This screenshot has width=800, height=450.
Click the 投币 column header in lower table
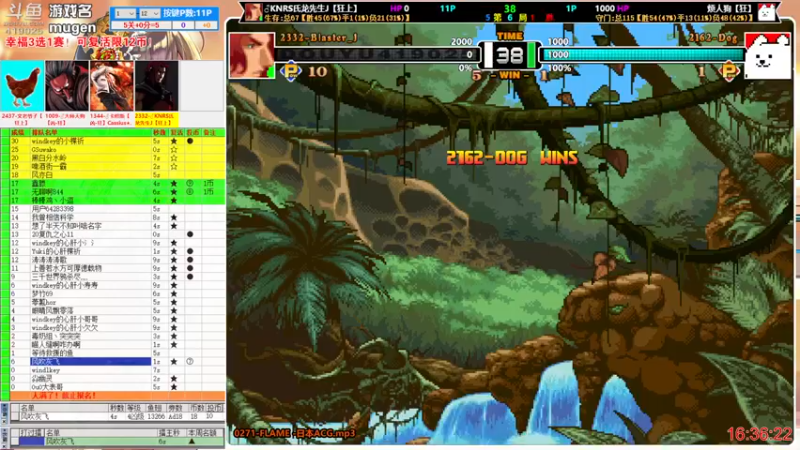click(x=214, y=408)
